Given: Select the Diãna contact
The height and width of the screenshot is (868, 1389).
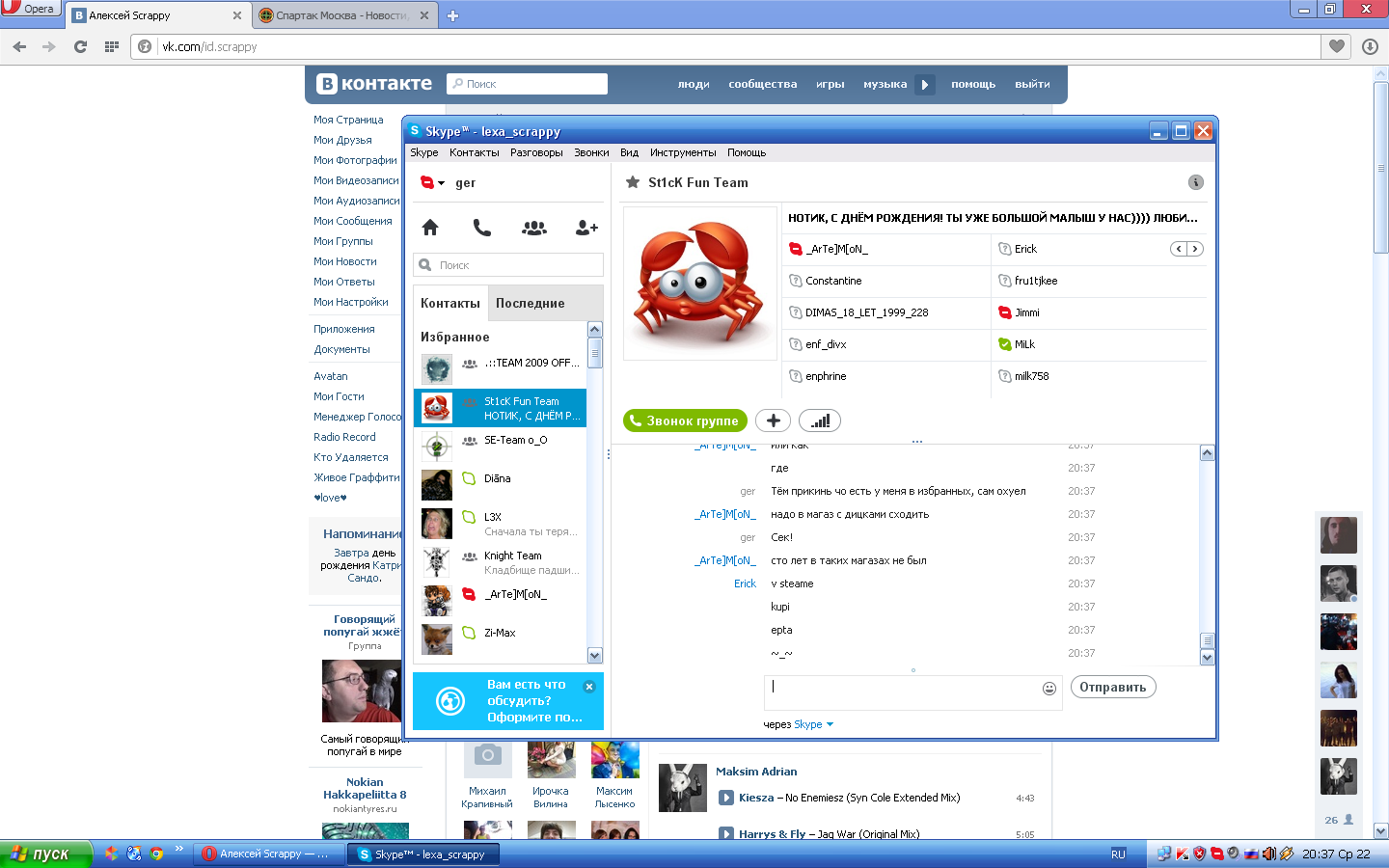Looking at the screenshot, I should pos(500,485).
